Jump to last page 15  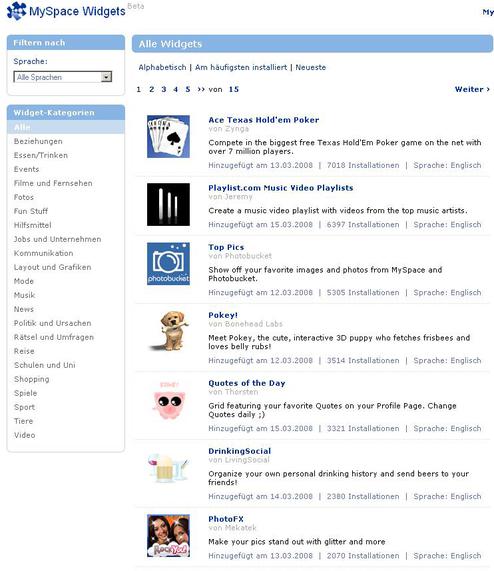tap(234, 89)
